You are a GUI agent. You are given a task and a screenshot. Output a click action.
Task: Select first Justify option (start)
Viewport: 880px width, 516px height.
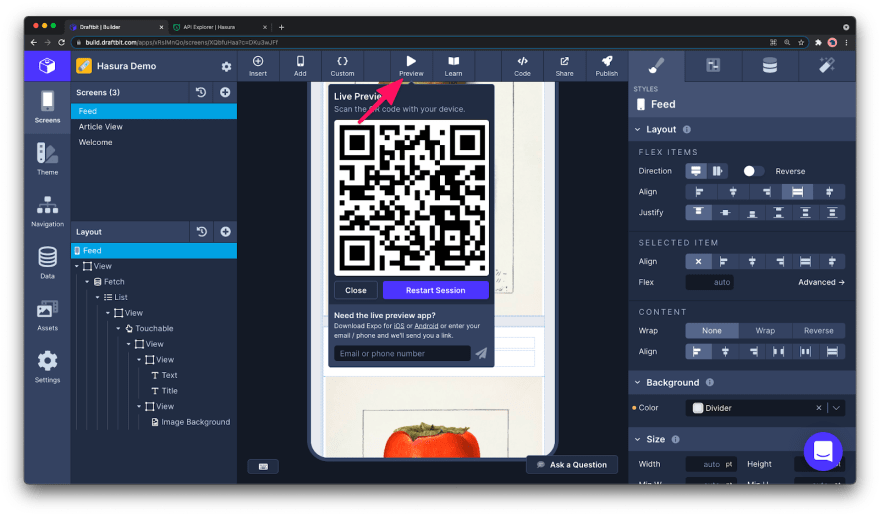coord(699,213)
